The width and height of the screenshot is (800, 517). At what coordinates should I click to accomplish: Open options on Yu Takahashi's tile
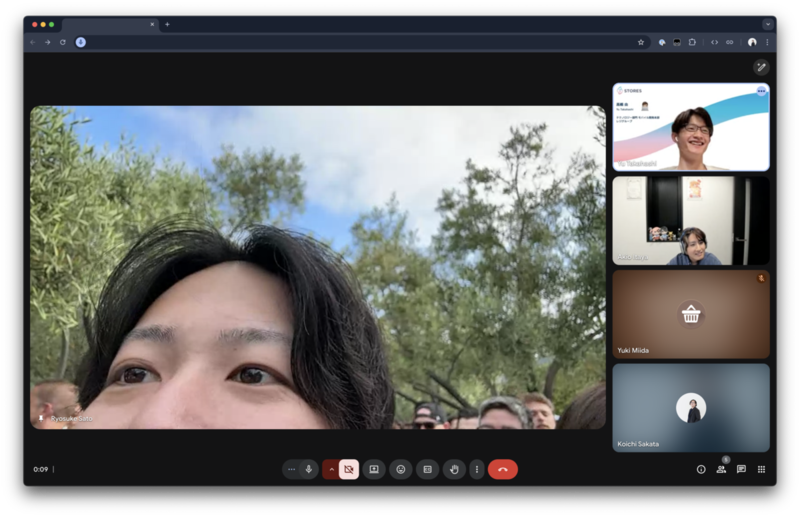pyautogui.click(x=761, y=91)
